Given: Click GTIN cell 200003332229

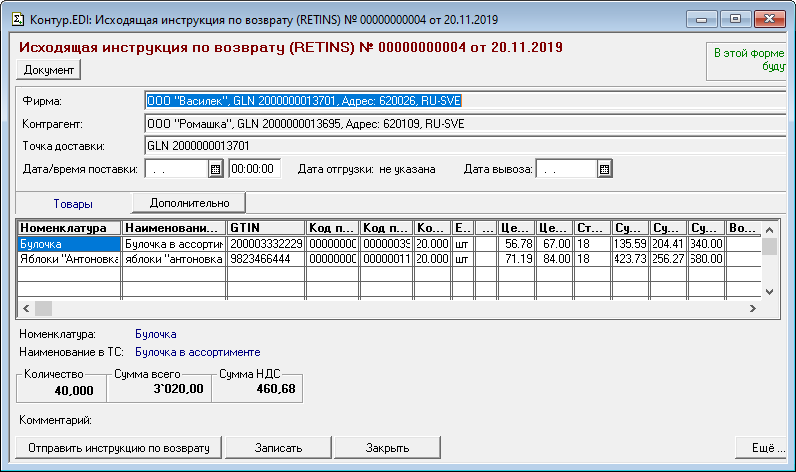Looking at the screenshot, I should pos(266,244).
